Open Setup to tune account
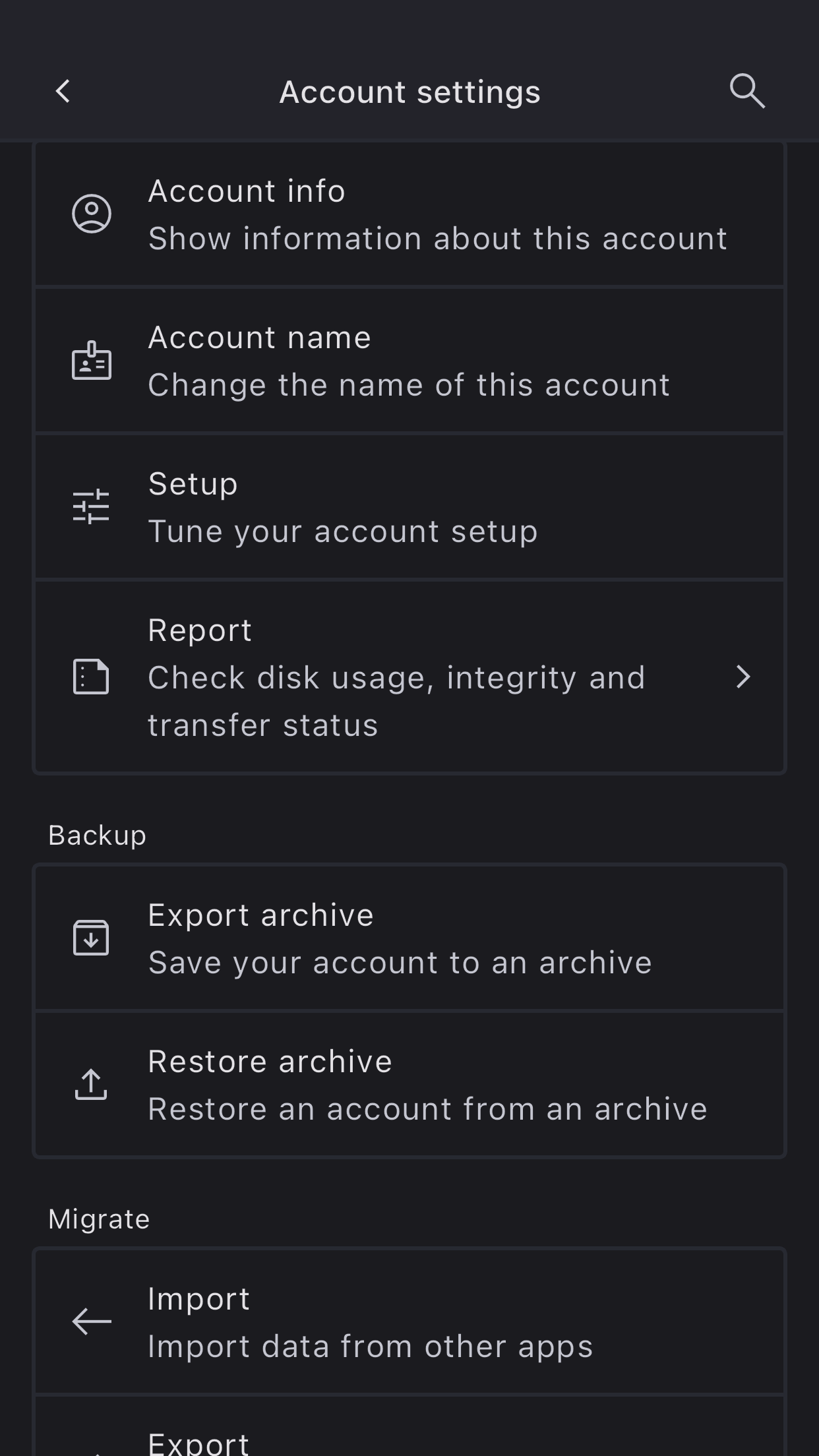Viewport: 819px width, 1456px height. pyautogui.click(x=343, y=507)
